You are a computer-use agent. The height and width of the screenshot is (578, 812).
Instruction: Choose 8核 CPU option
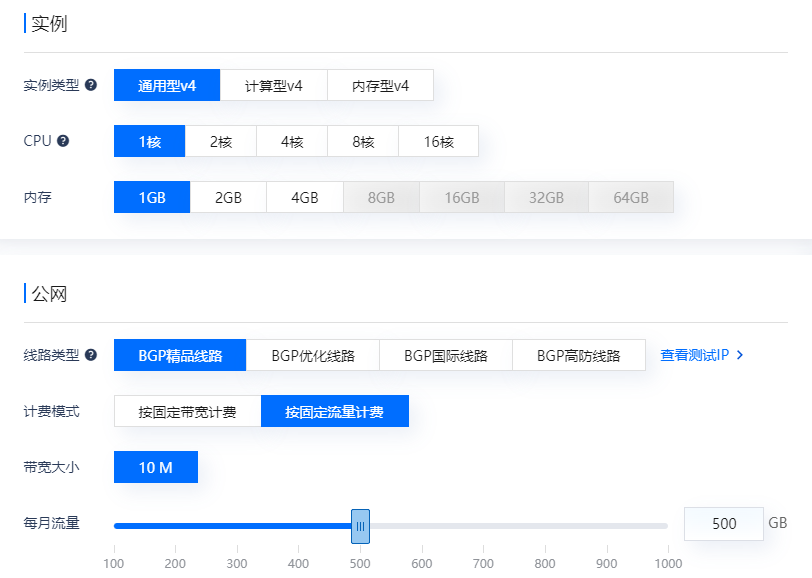click(363, 141)
